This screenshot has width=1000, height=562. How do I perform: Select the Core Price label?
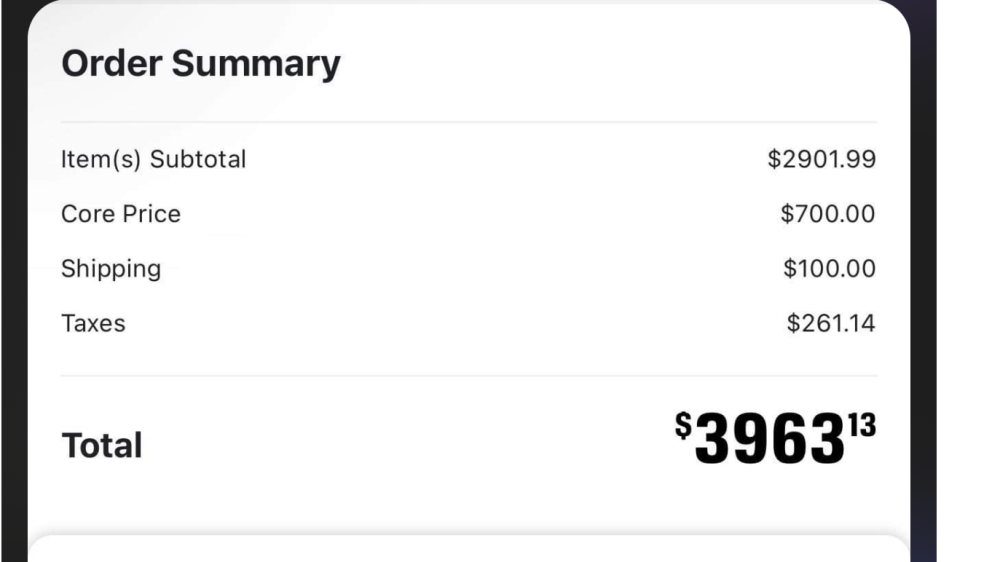click(x=121, y=214)
